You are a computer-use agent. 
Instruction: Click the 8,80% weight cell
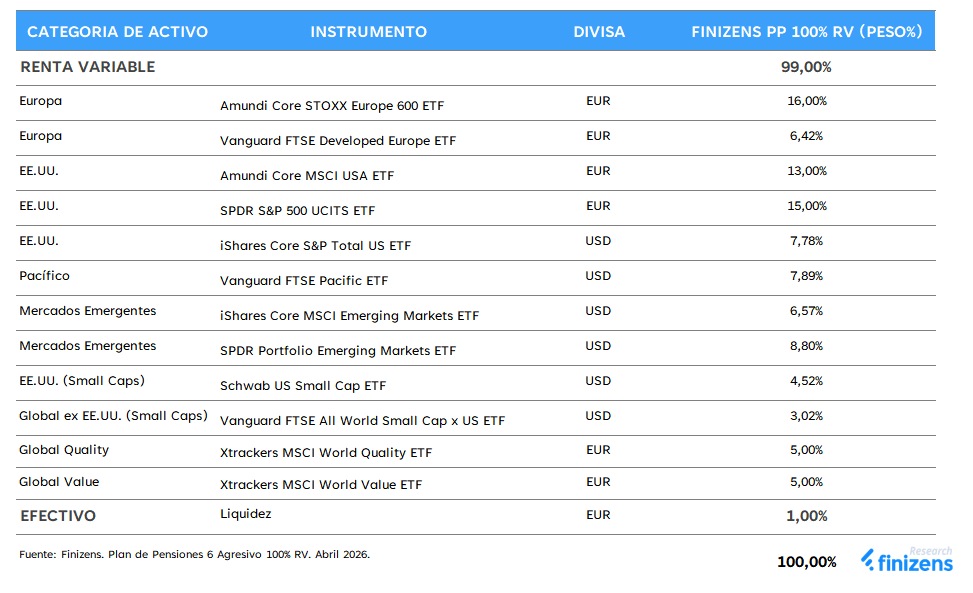[806, 346]
